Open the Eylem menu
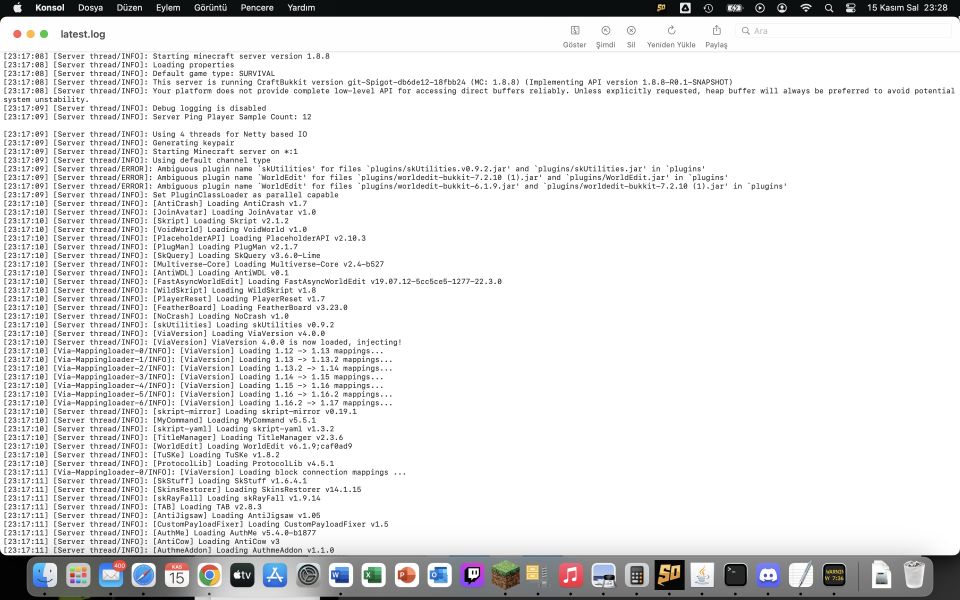 click(x=168, y=8)
